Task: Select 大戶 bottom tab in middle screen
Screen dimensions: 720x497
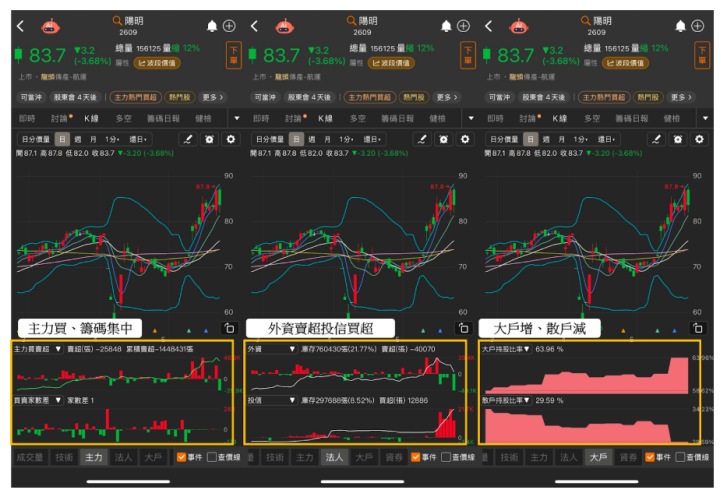Action: click(364, 457)
